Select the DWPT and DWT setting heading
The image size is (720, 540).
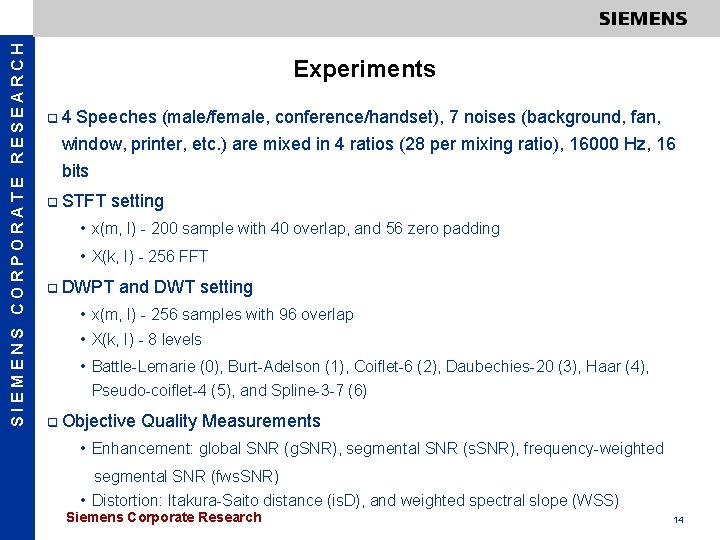click(157, 287)
